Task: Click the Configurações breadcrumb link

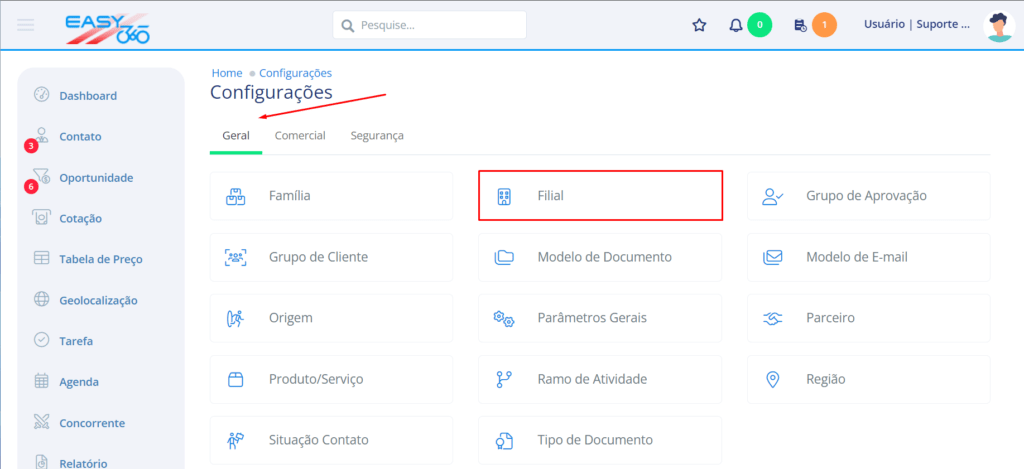Action: (295, 73)
